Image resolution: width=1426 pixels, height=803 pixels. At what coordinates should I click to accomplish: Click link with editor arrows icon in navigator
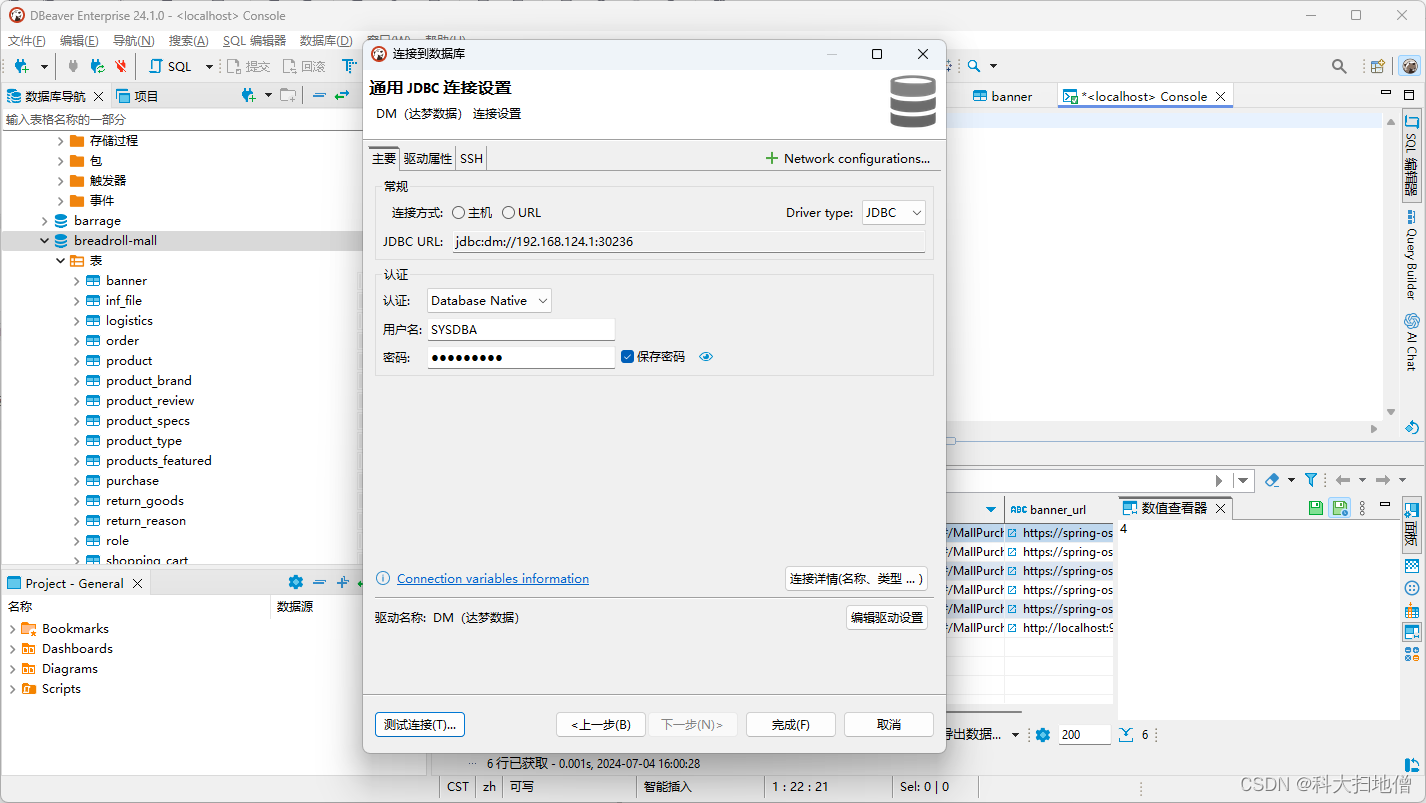[342, 96]
